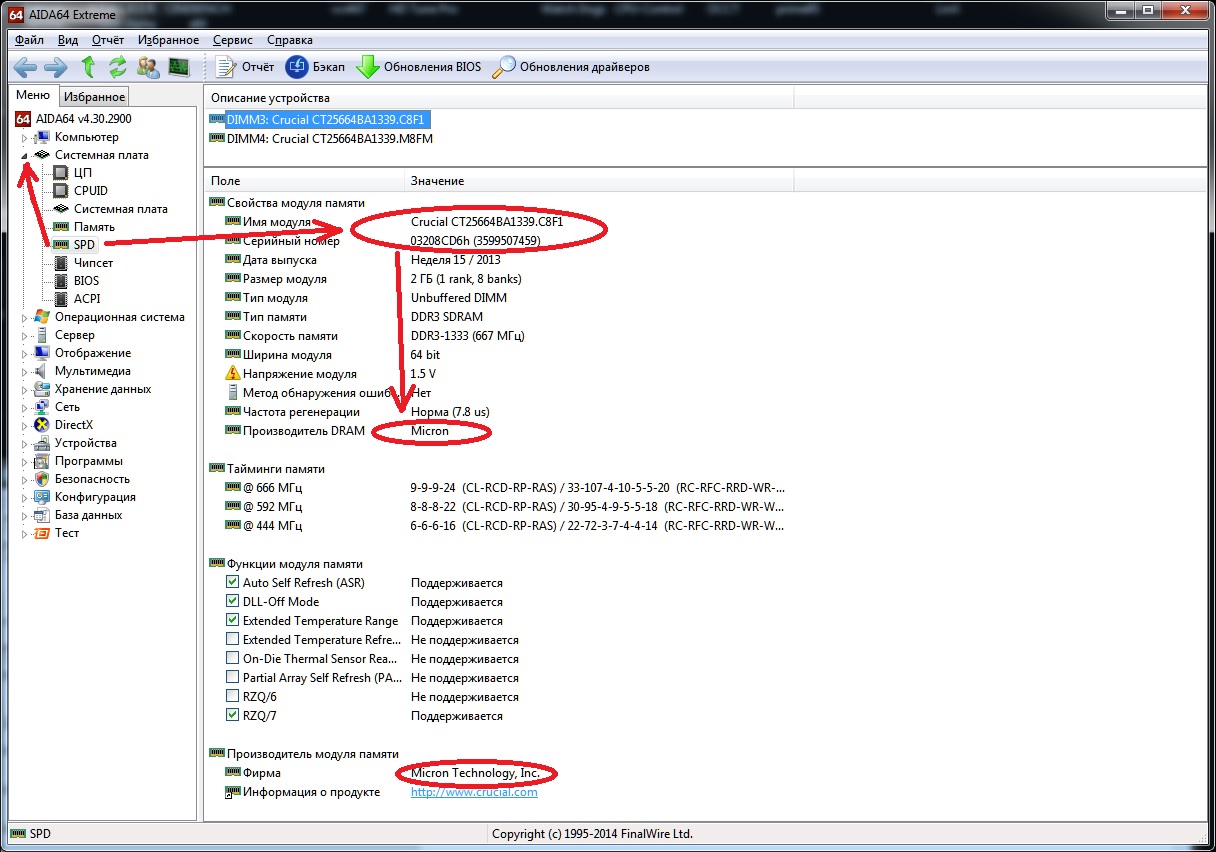The image size is (1216, 852).
Task: Click the Мультимедиа icon in tree
Action: (x=43, y=371)
